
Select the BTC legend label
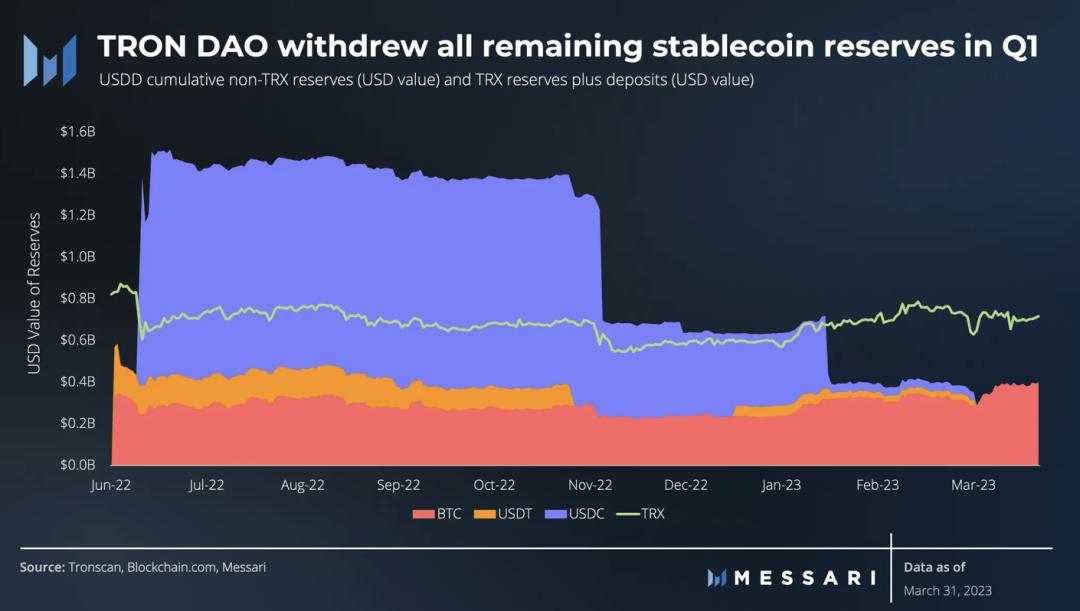pyautogui.click(x=449, y=514)
